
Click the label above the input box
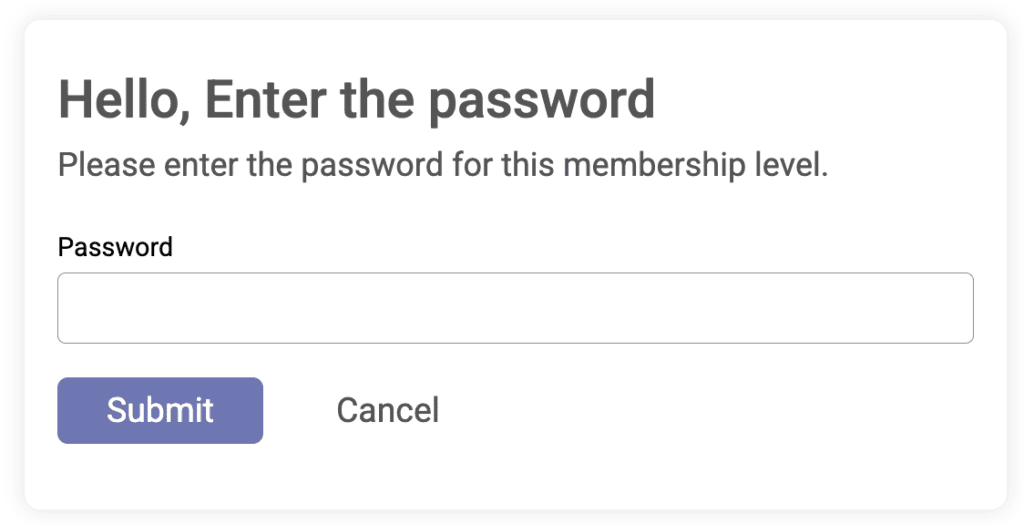tap(115, 247)
